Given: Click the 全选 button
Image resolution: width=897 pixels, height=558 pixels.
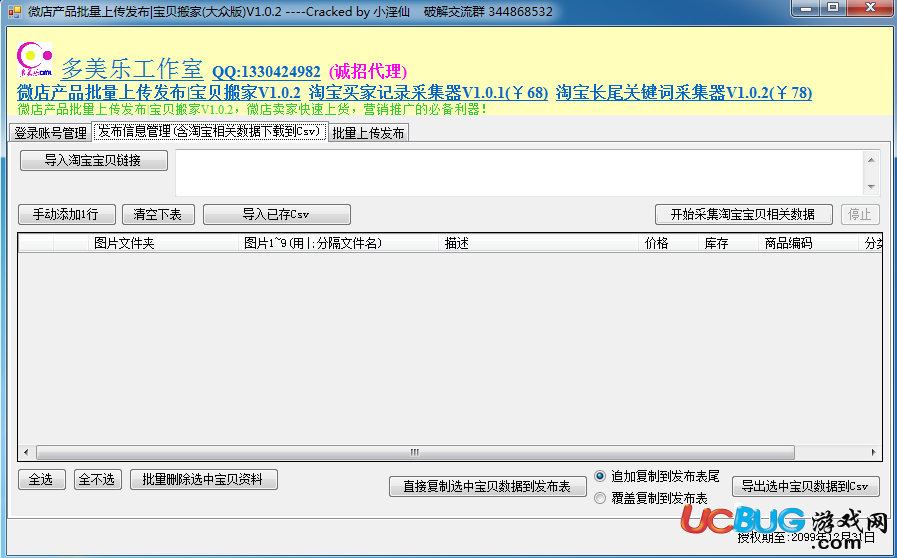Looking at the screenshot, I should (x=42, y=480).
